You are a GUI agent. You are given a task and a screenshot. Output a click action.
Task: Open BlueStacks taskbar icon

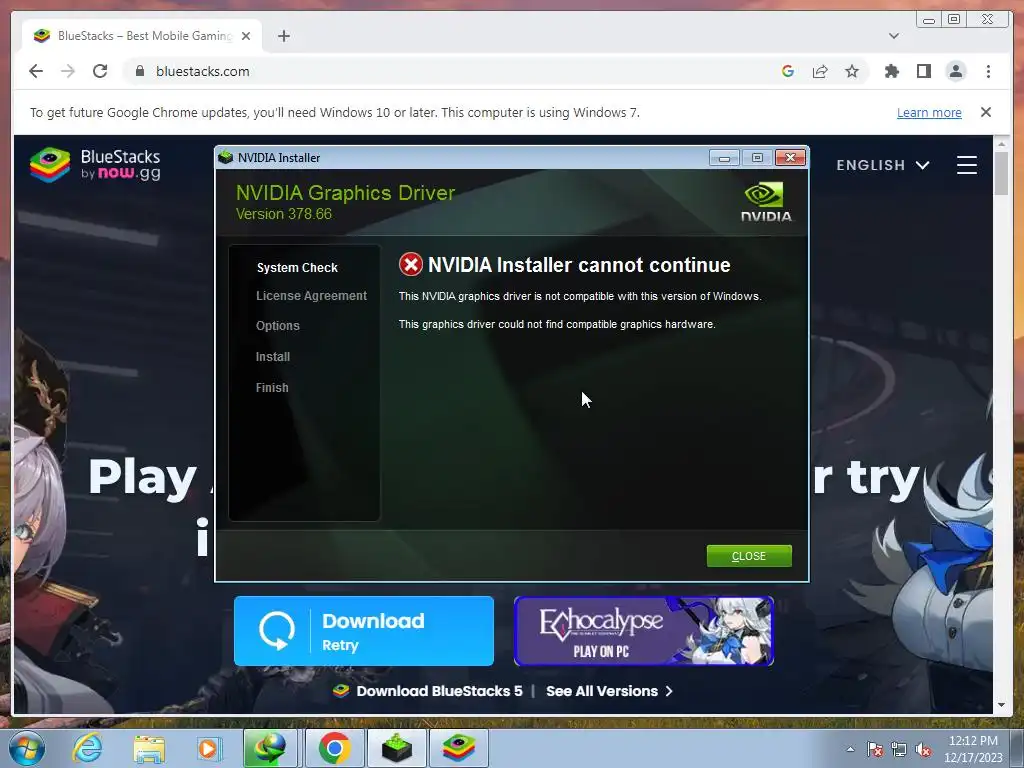(458, 748)
